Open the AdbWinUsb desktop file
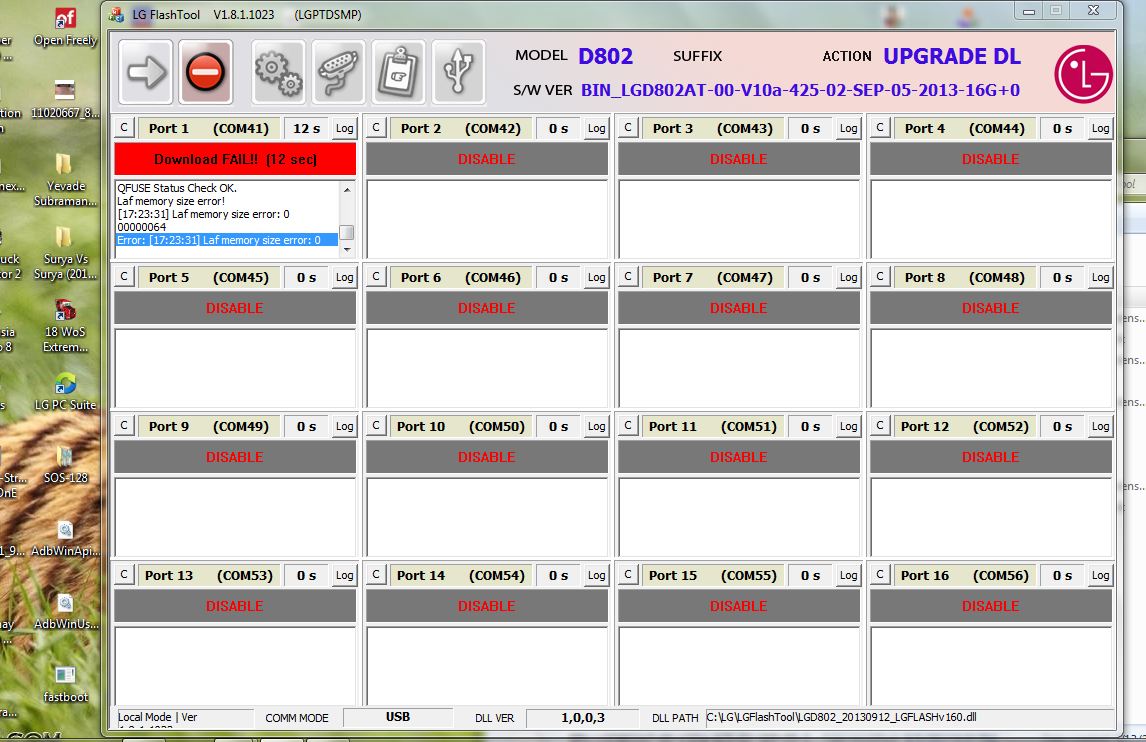 coord(65,611)
